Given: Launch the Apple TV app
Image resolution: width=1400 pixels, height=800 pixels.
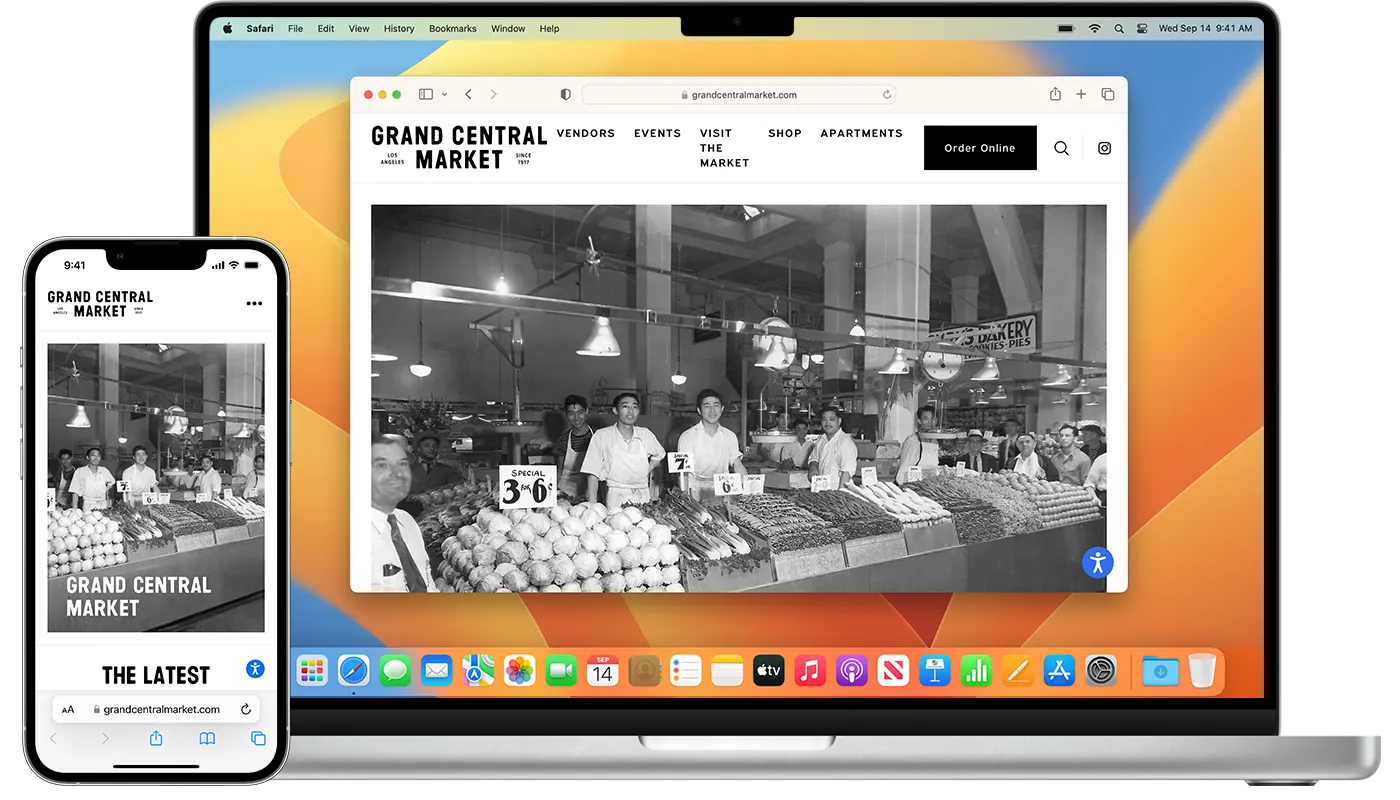Looking at the screenshot, I should [769, 671].
